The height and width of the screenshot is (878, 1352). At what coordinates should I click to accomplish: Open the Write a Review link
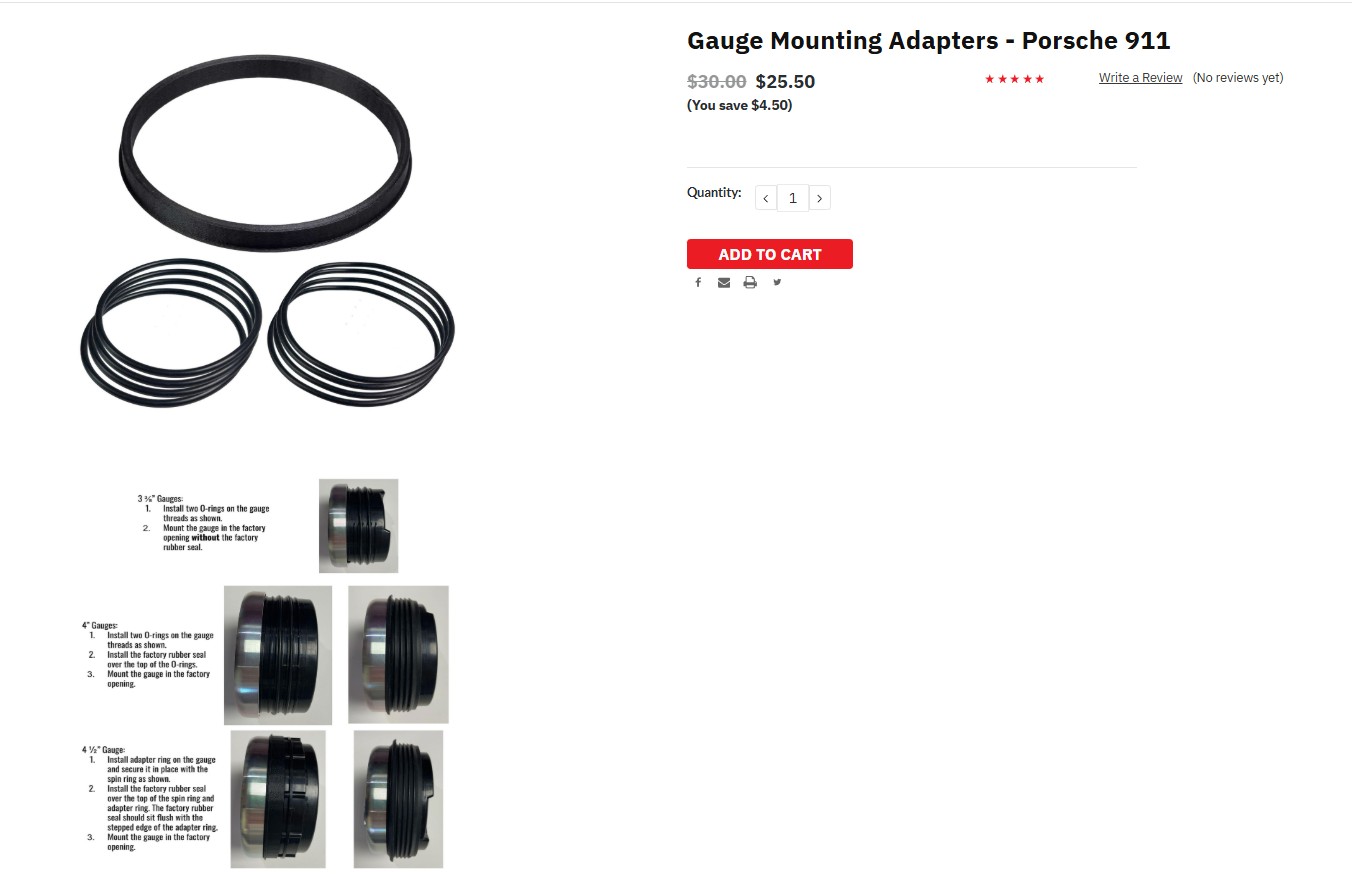pos(1140,78)
